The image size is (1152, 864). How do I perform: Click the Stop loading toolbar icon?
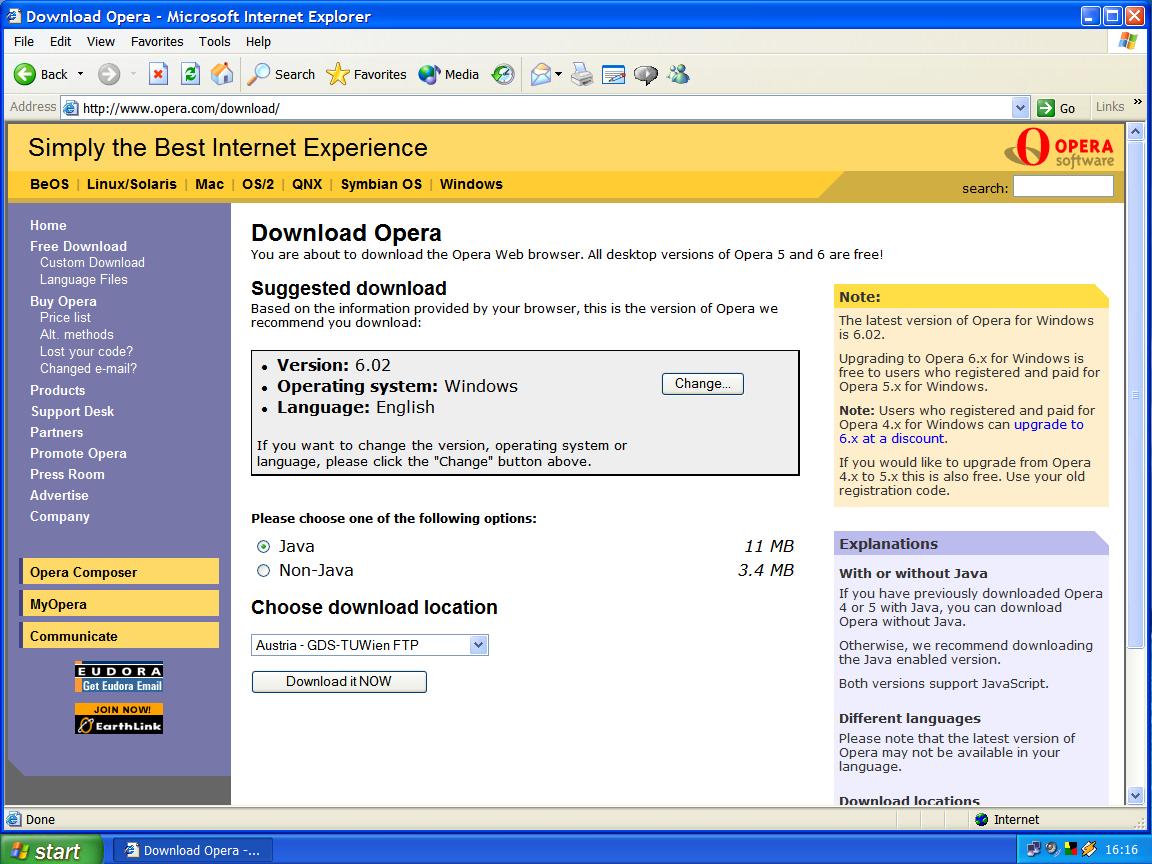pyautogui.click(x=158, y=74)
